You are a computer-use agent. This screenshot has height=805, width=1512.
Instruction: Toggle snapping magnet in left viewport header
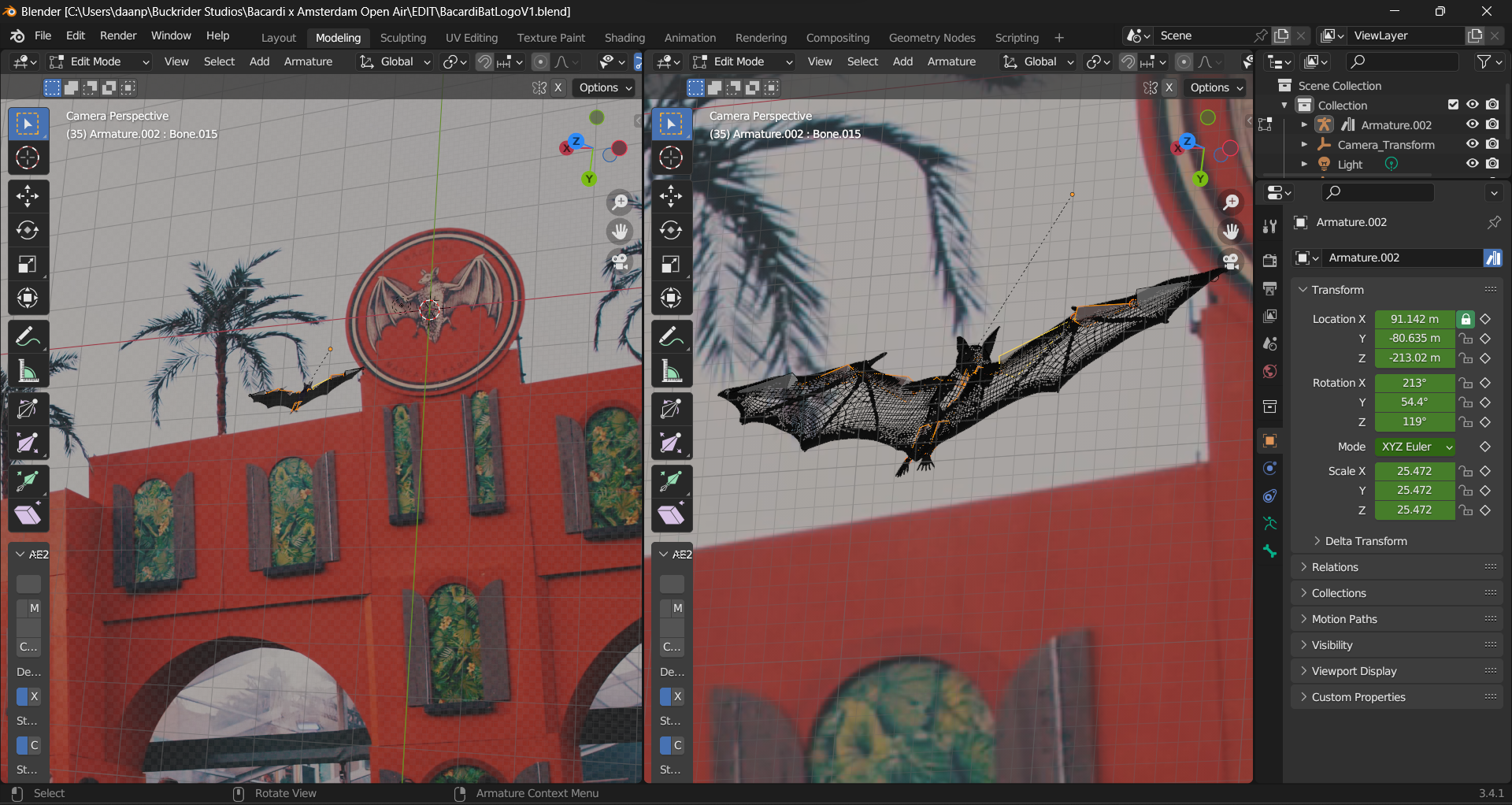tap(485, 61)
